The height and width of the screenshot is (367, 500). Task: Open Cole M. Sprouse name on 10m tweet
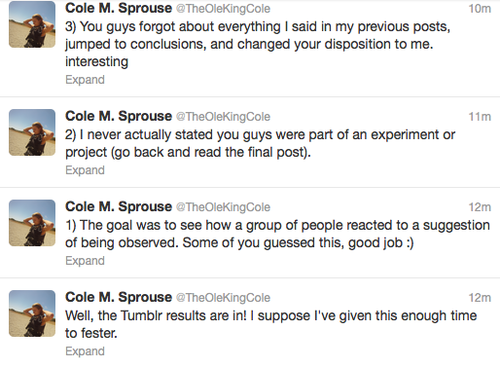118,8
